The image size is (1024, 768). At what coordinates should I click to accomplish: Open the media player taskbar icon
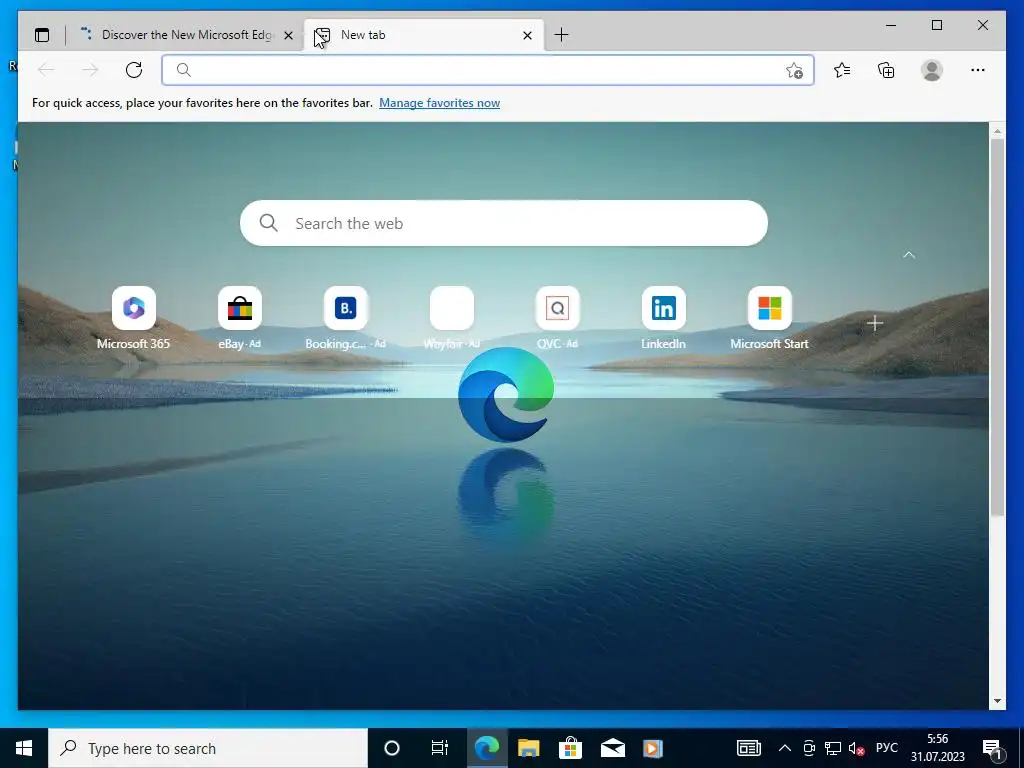(x=653, y=748)
